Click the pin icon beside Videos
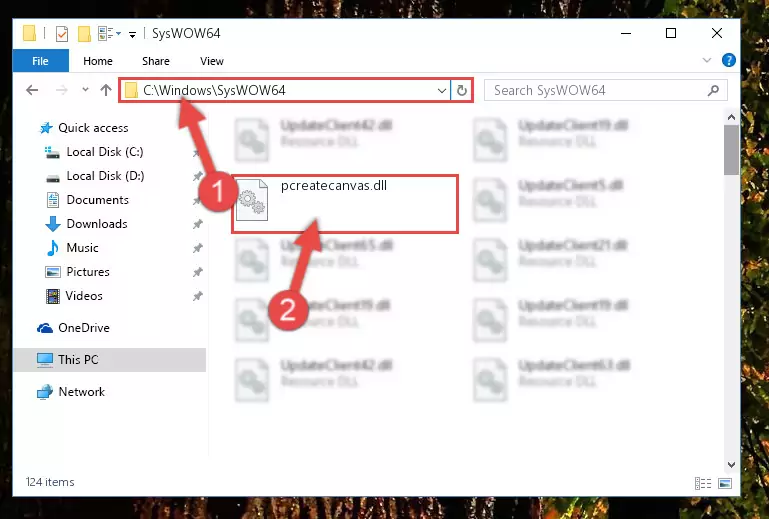 pos(198,296)
